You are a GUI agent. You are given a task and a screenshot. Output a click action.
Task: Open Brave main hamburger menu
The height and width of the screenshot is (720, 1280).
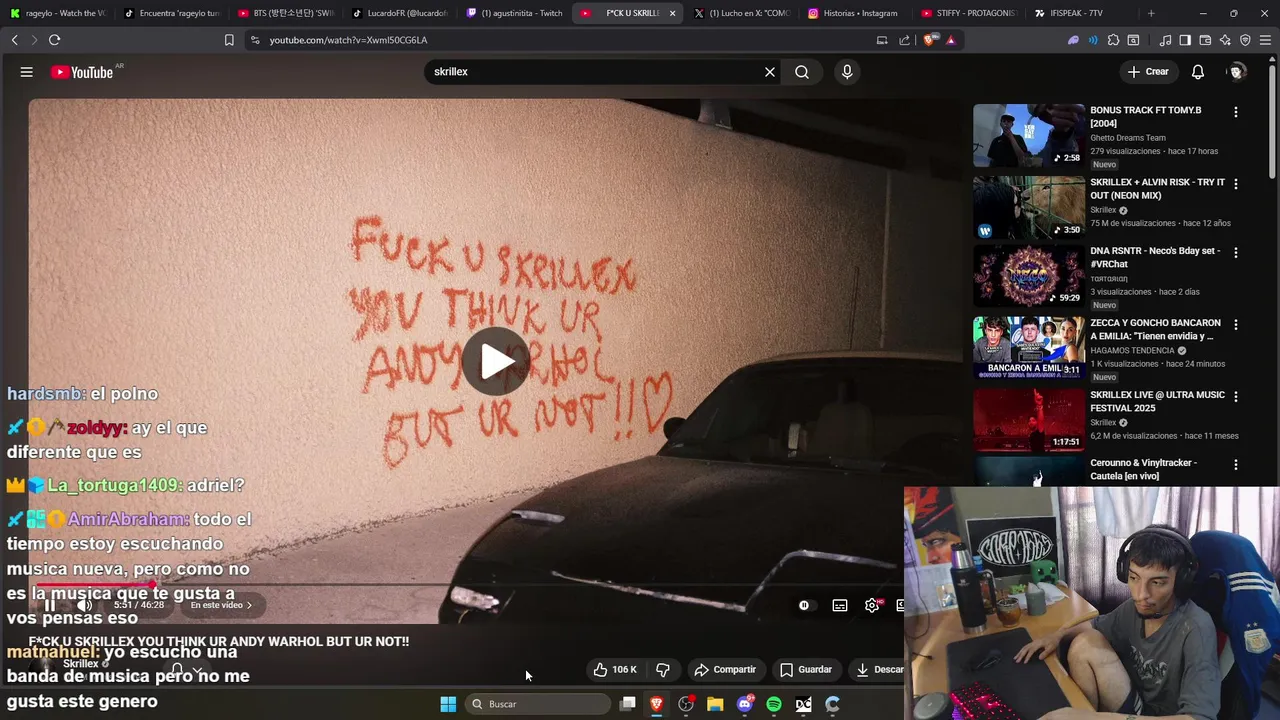click(x=1265, y=40)
